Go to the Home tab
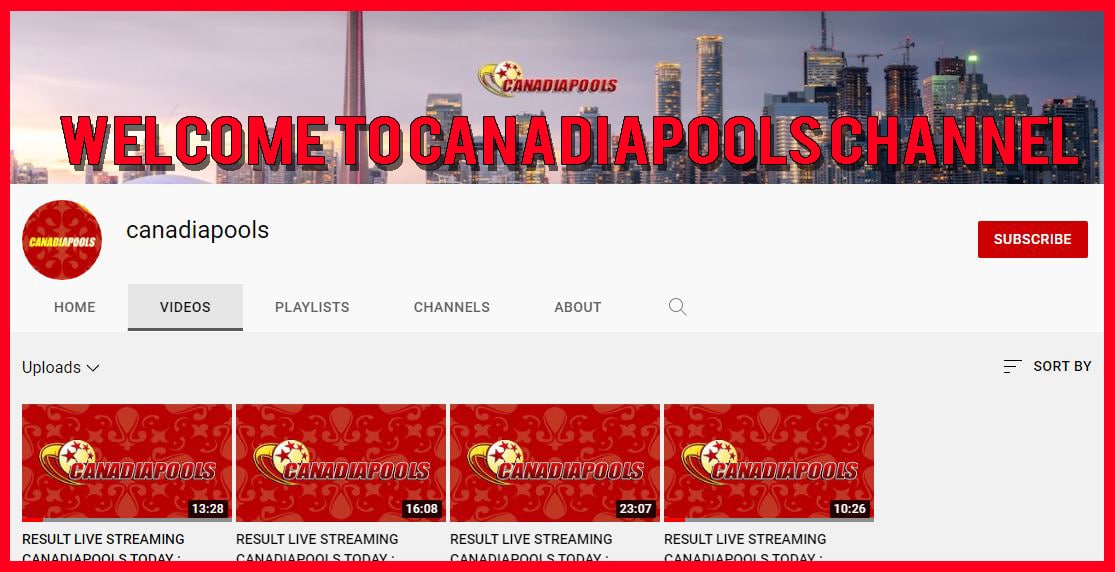The image size is (1115, 572). tap(75, 307)
